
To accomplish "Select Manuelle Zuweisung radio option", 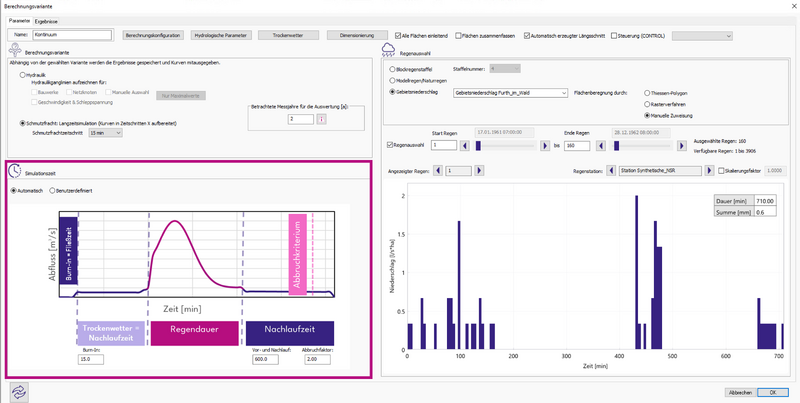I will pyautogui.click(x=647, y=115).
